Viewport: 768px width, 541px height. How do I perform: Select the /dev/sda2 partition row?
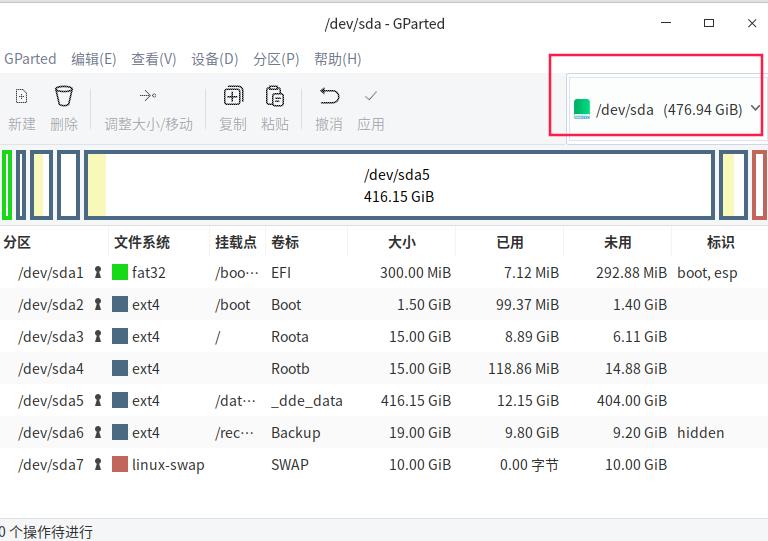click(x=384, y=305)
